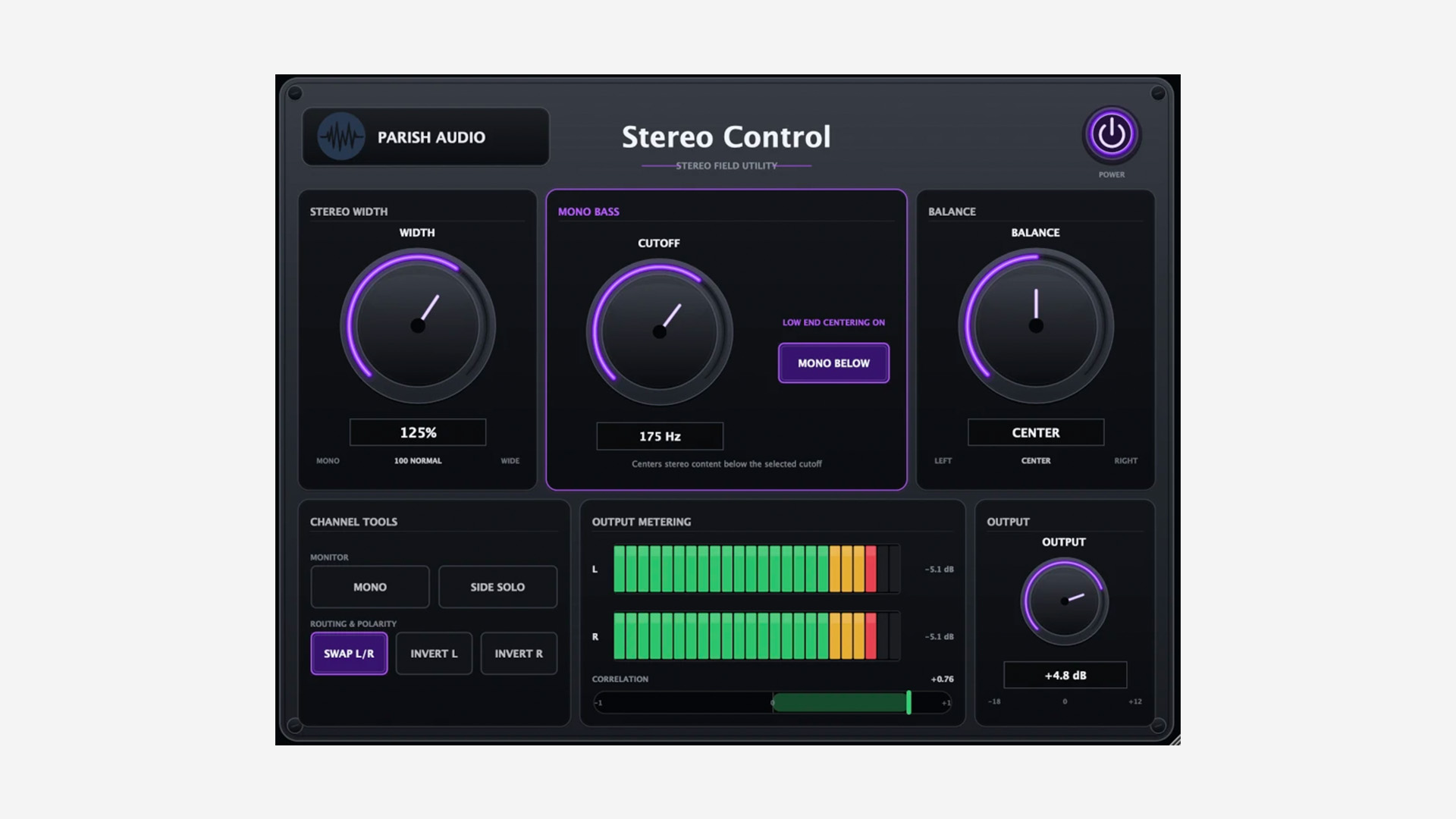Image resolution: width=1456 pixels, height=819 pixels.
Task: Toggle the plugin power button
Action: point(1111,135)
